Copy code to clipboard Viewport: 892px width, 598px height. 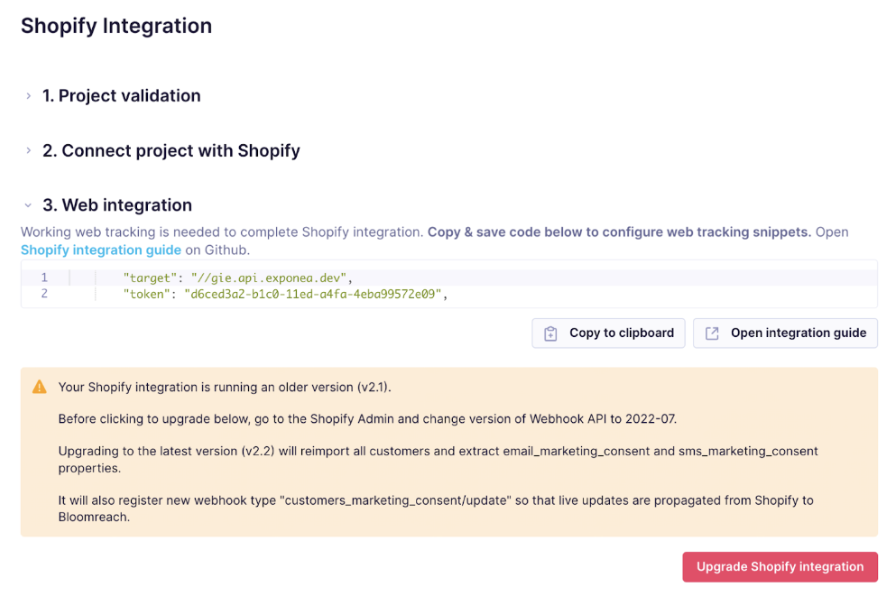tap(608, 333)
